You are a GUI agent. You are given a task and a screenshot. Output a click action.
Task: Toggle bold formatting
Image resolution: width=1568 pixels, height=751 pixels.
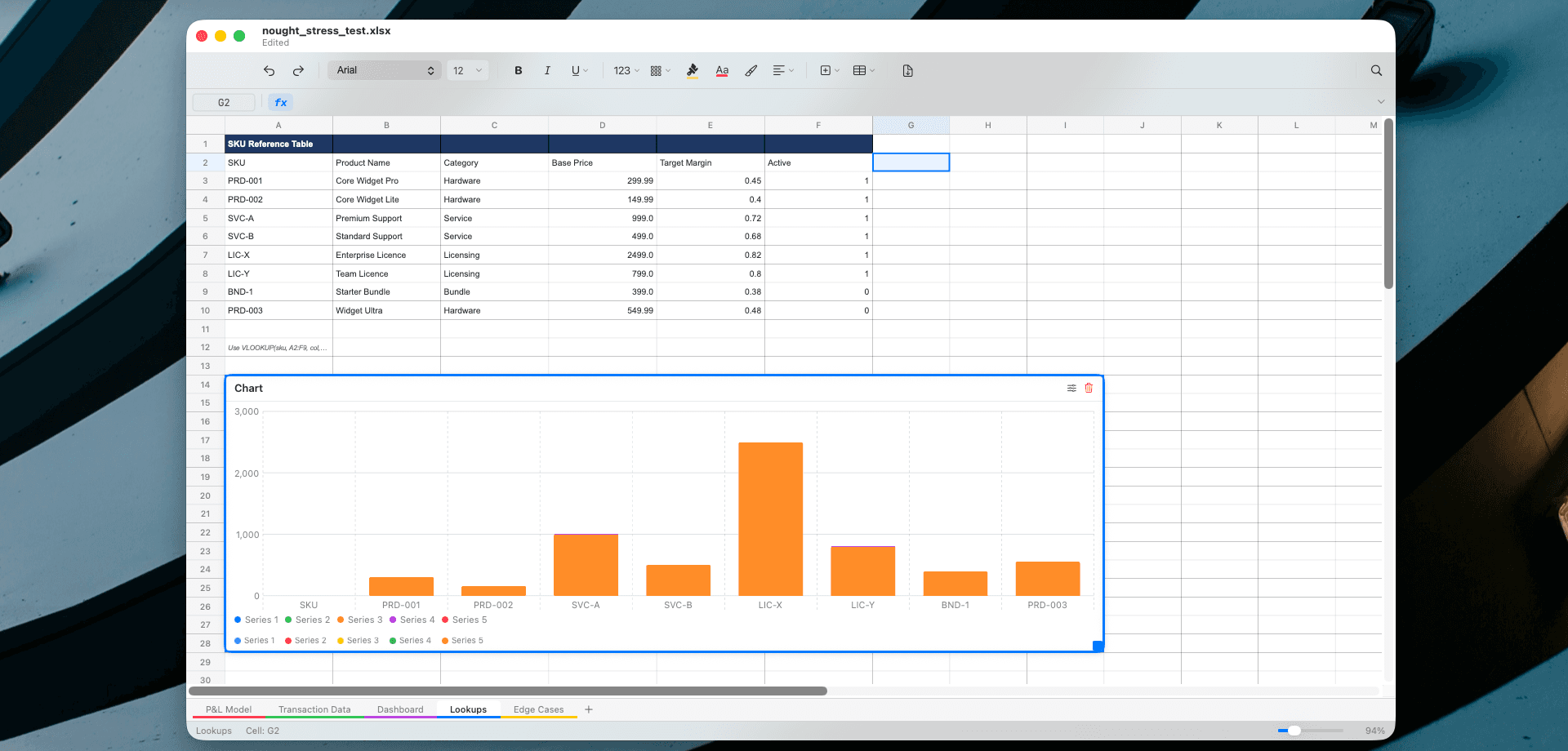tap(518, 70)
